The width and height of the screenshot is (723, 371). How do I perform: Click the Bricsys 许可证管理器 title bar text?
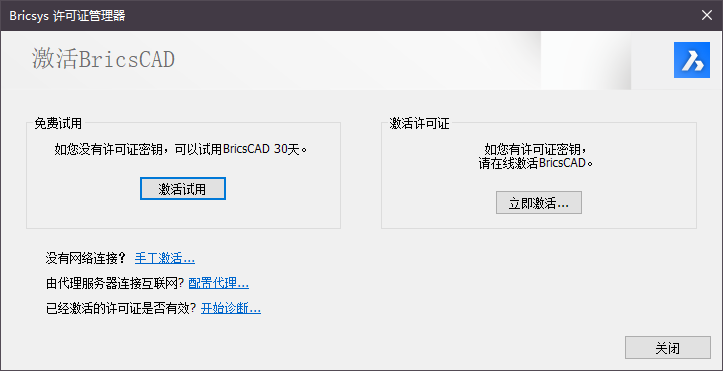click(67, 16)
